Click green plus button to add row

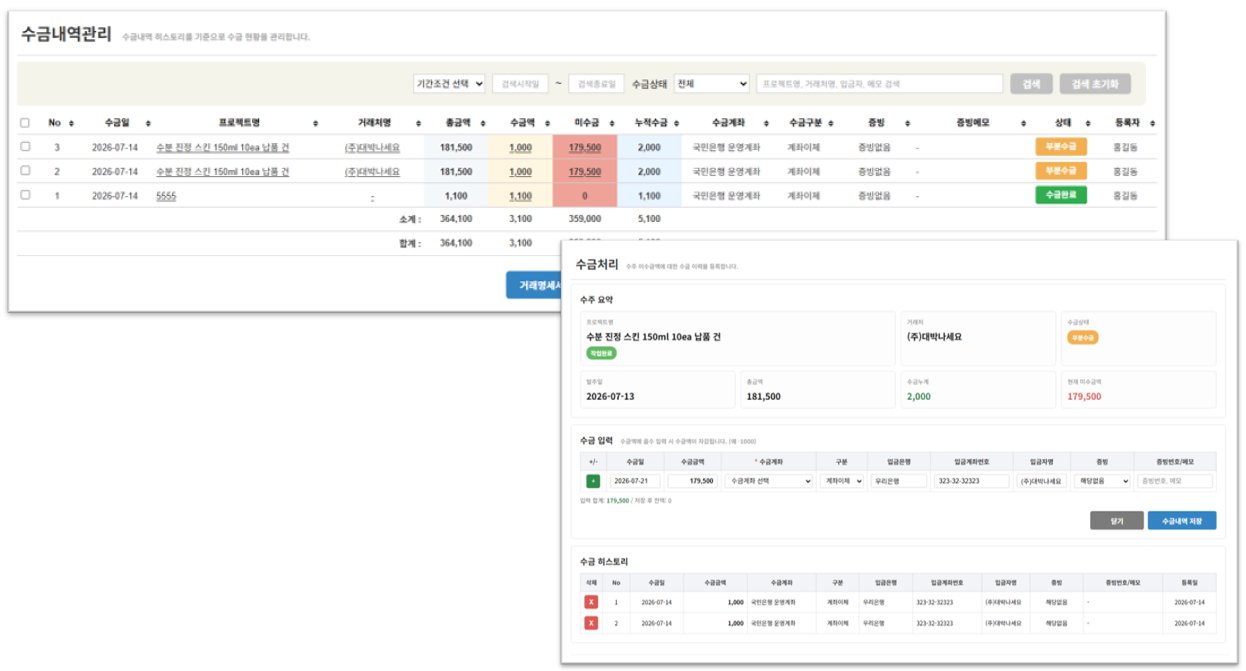tap(593, 481)
